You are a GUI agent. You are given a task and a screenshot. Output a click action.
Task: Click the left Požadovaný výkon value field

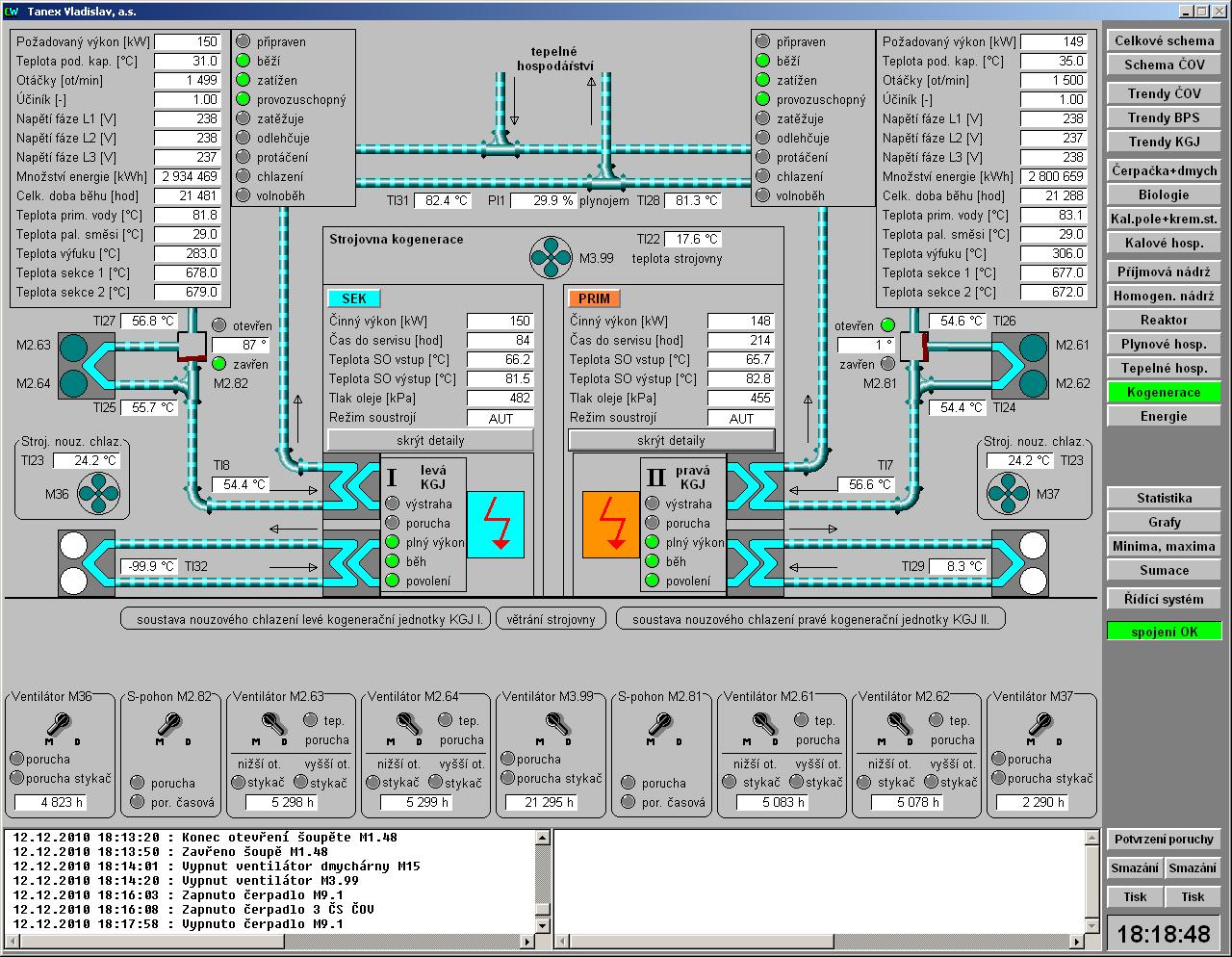tap(189, 42)
